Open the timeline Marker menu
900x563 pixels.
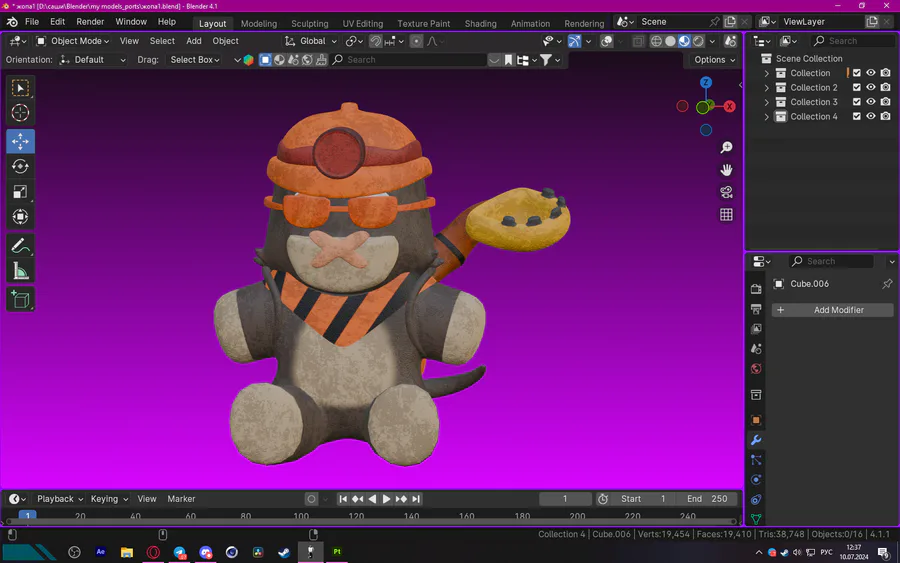coord(181,499)
